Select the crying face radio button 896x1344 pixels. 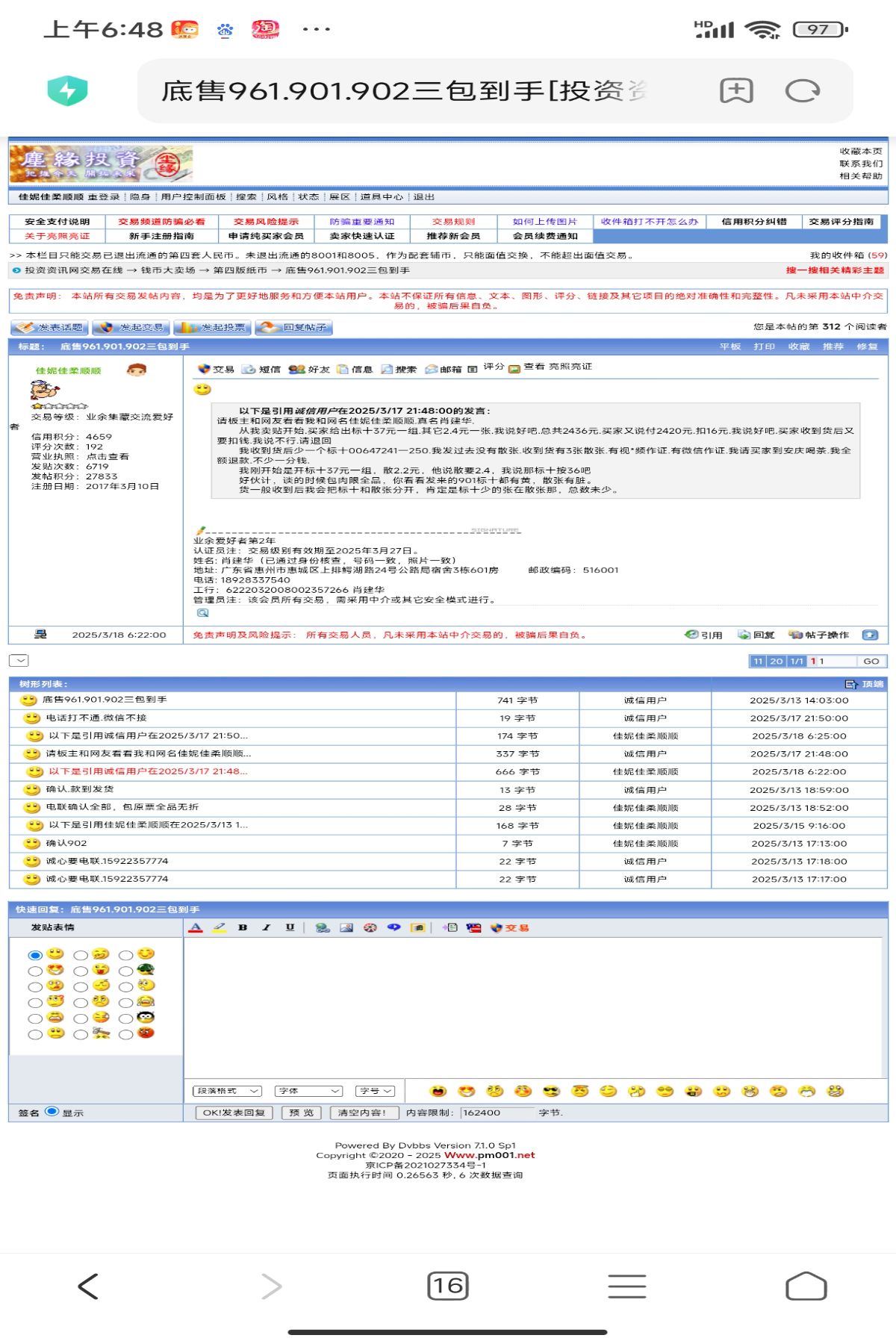pyautogui.click(x=126, y=1003)
